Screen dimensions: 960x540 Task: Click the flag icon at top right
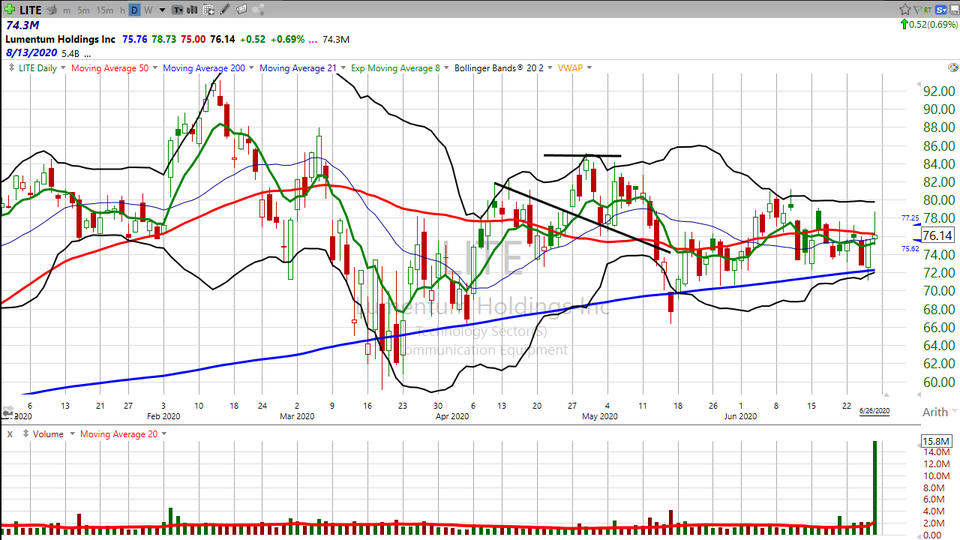click(x=917, y=10)
